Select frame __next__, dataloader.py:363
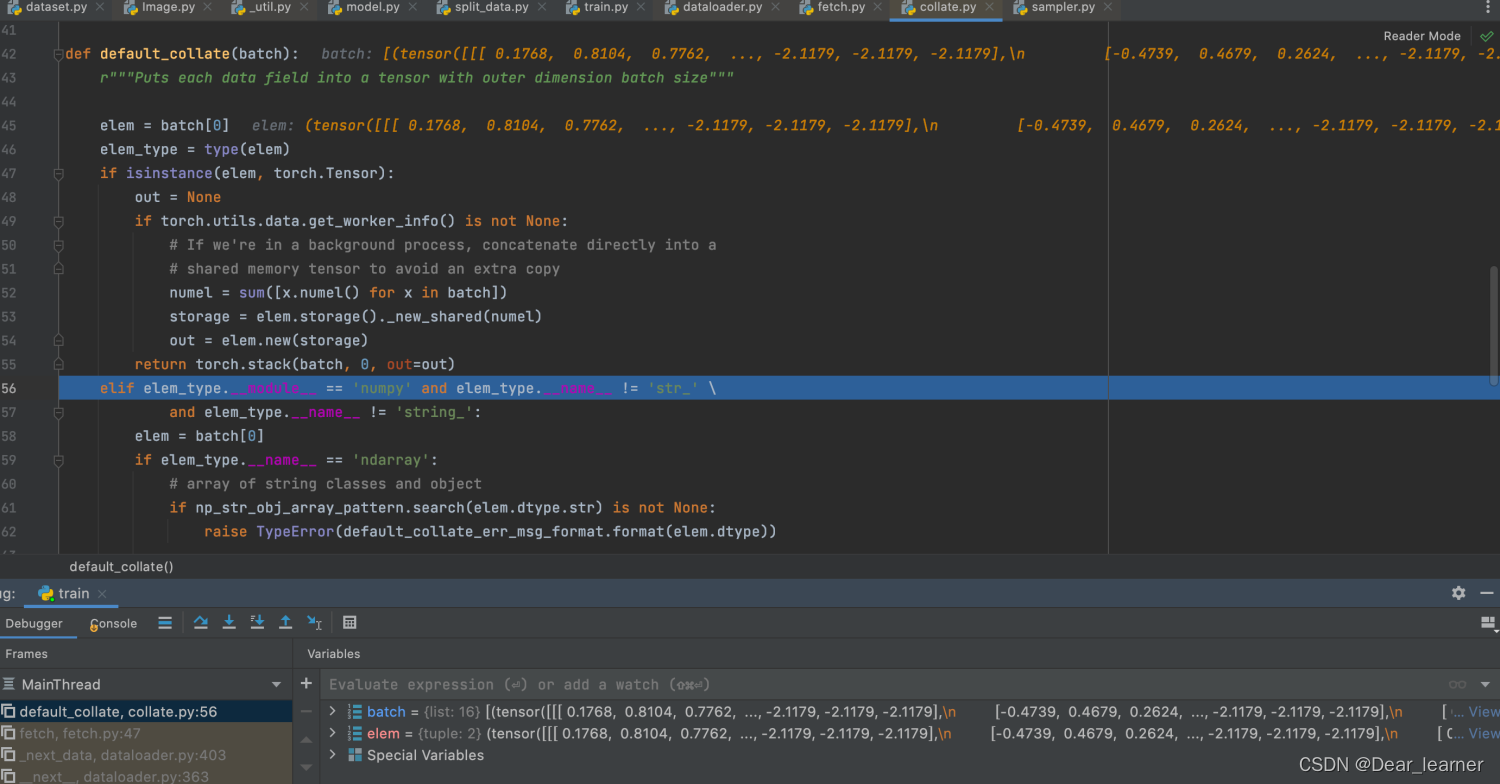Image resolution: width=1500 pixels, height=784 pixels. click(x=146, y=776)
